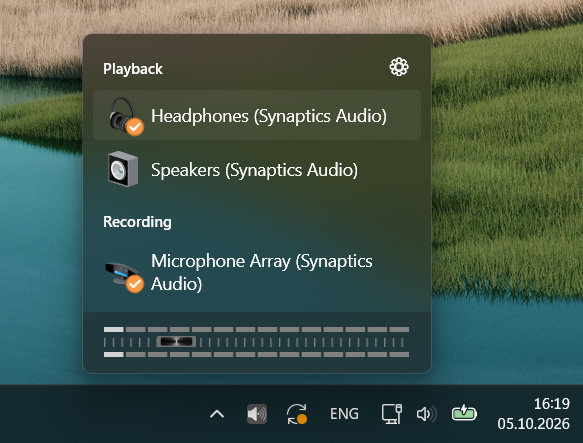Click the upper volume level meter bar
The height and width of the screenshot is (443, 583).
click(x=256, y=330)
